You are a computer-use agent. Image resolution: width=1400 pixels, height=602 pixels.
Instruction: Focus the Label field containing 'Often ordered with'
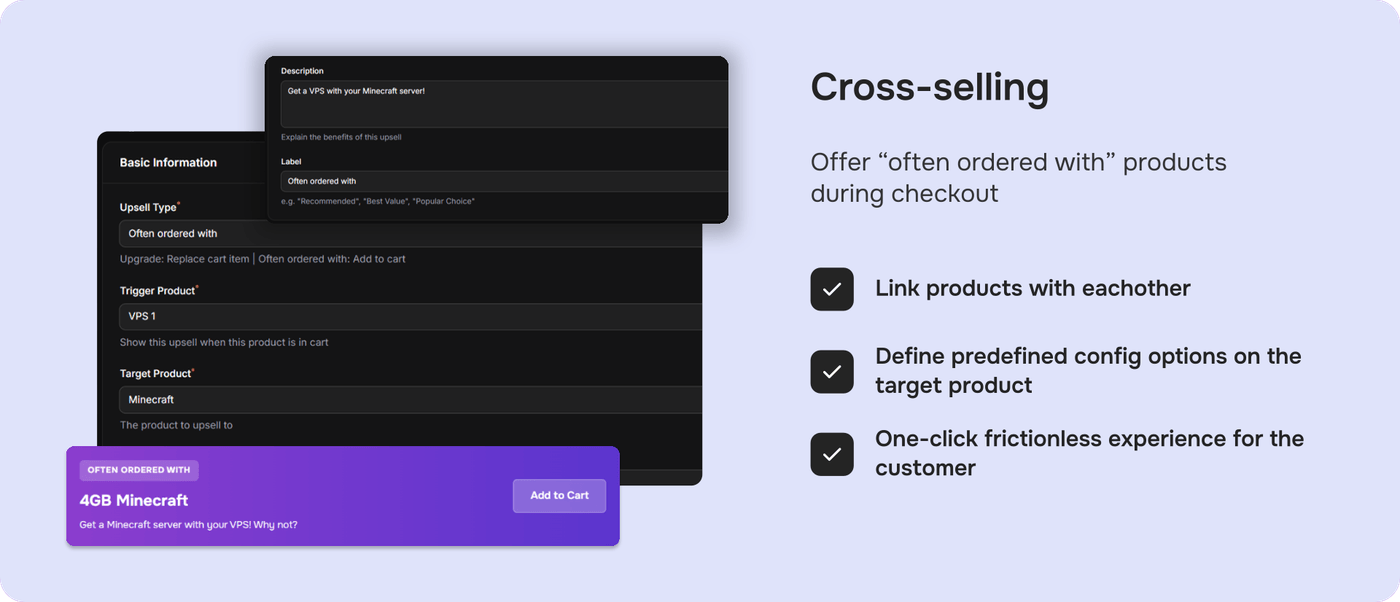tap(504, 181)
